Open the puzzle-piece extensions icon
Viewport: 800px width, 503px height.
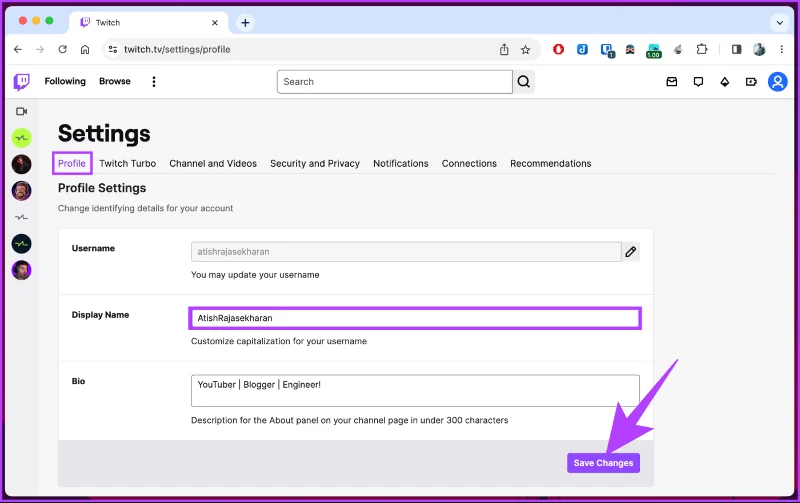pos(702,49)
